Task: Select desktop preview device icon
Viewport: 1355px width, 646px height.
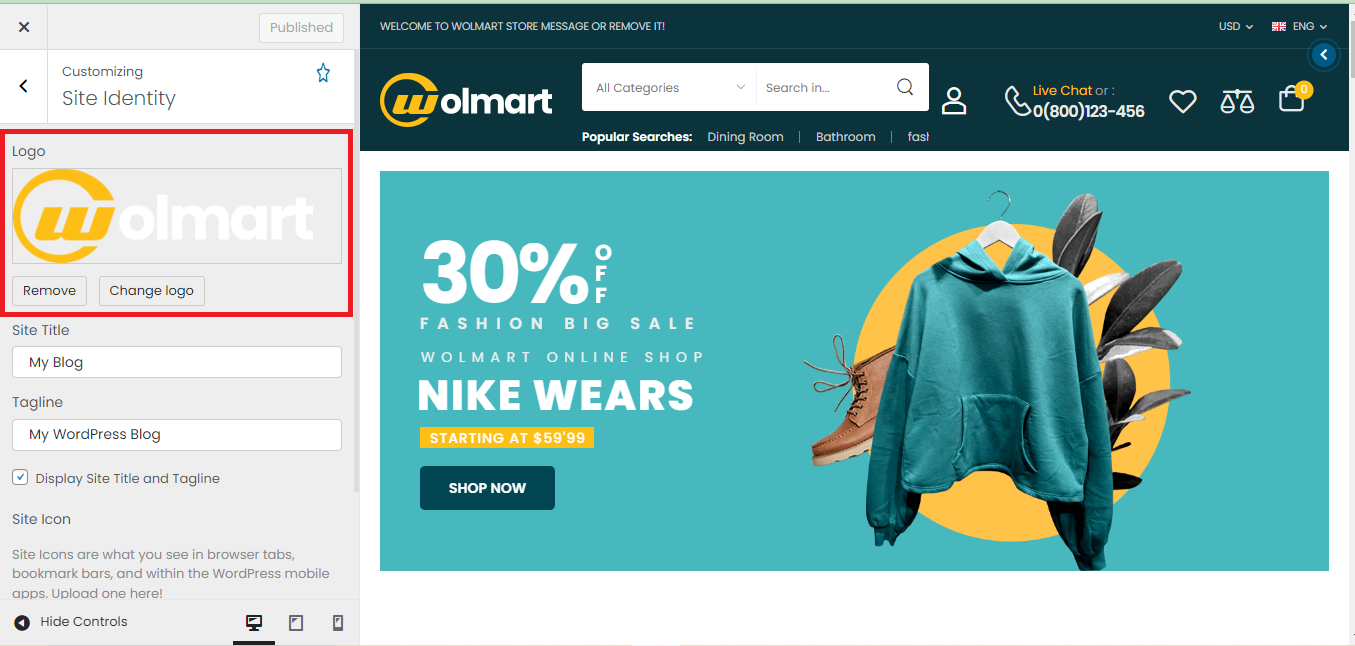Action: 254,623
